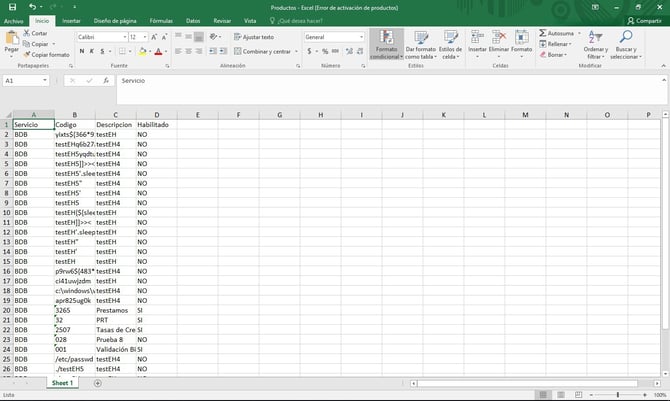Switch to the Insertar ribbon tab
This screenshot has height=401, width=670.
pos(71,20)
